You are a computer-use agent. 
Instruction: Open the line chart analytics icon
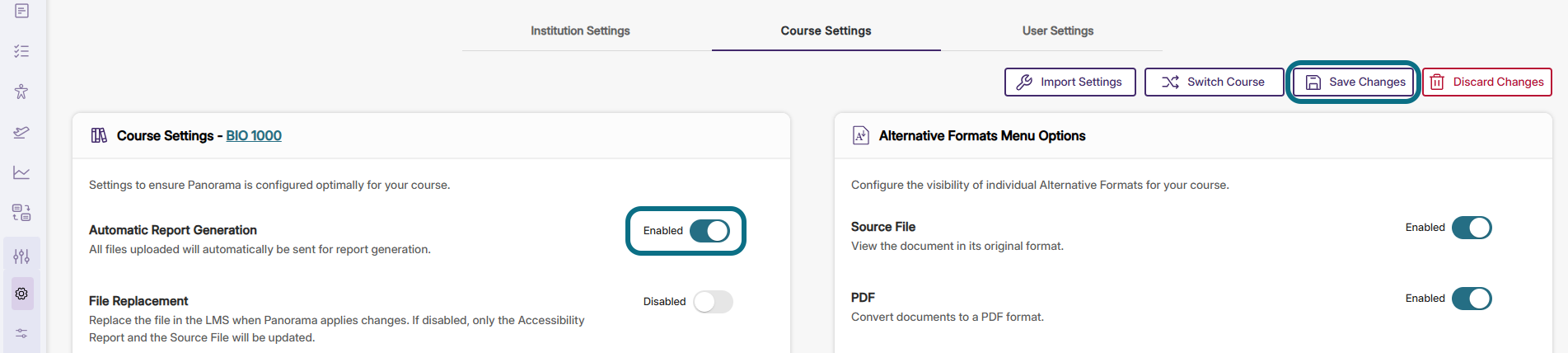coord(22,172)
